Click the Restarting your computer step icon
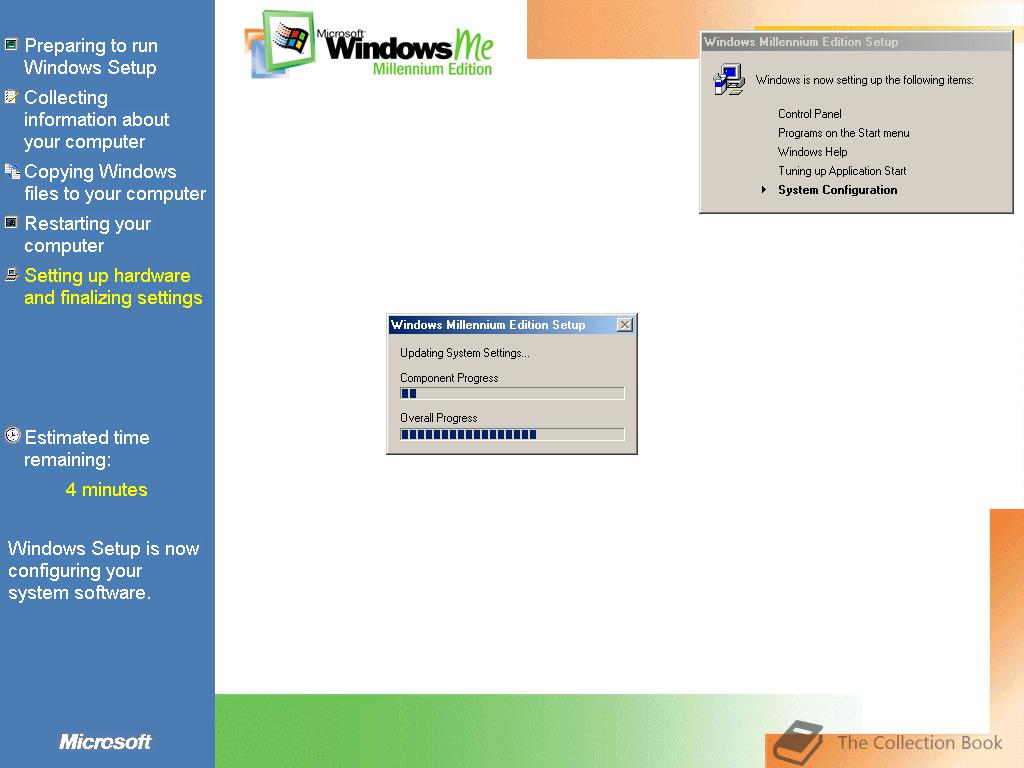The height and width of the screenshot is (768, 1024). pos(11,223)
